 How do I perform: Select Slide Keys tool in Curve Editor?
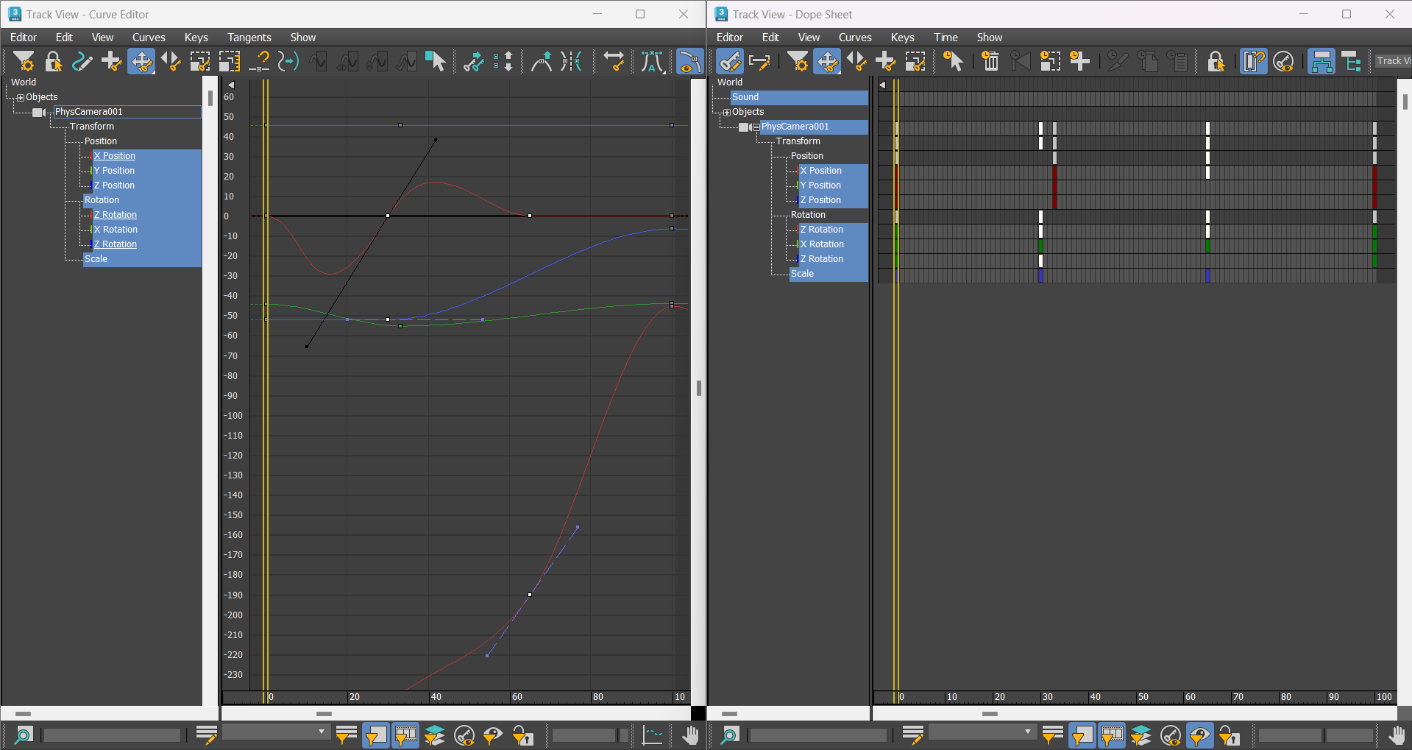(171, 61)
